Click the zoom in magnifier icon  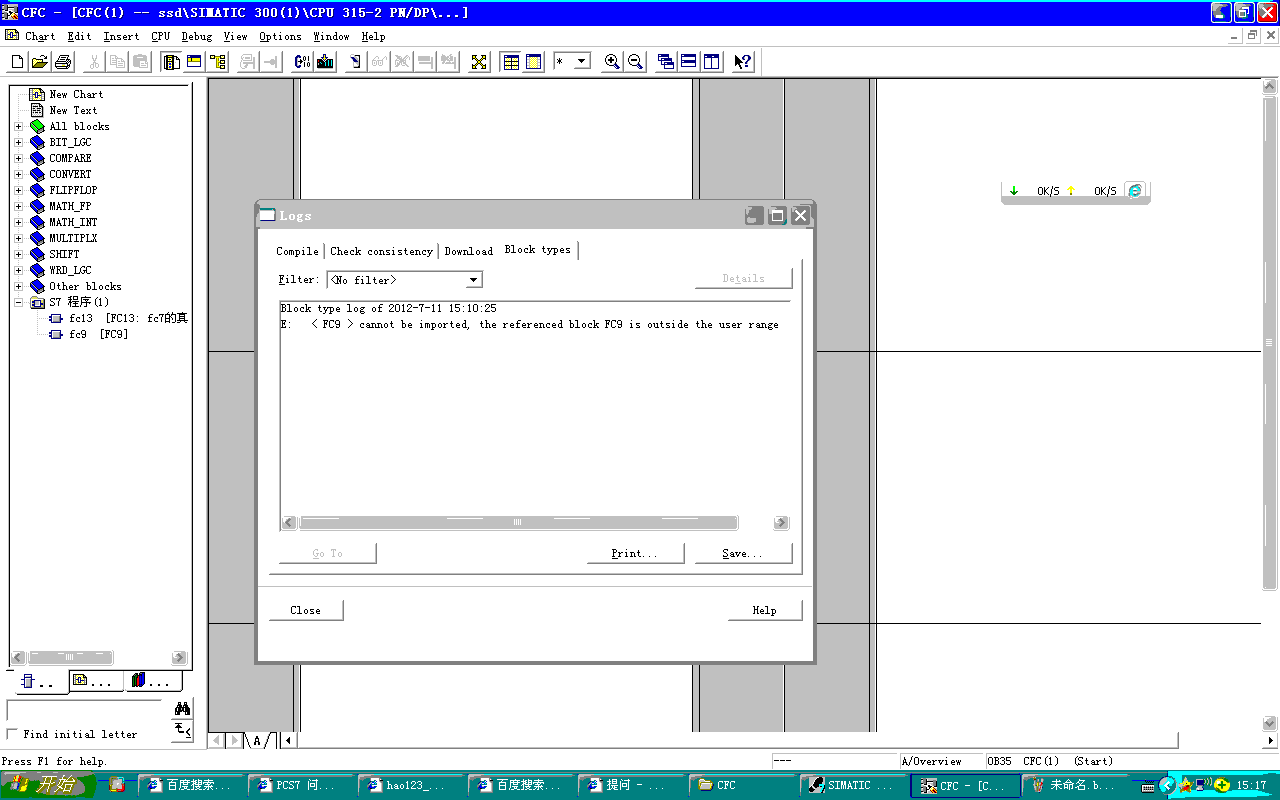pyautogui.click(x=612, y=62)
